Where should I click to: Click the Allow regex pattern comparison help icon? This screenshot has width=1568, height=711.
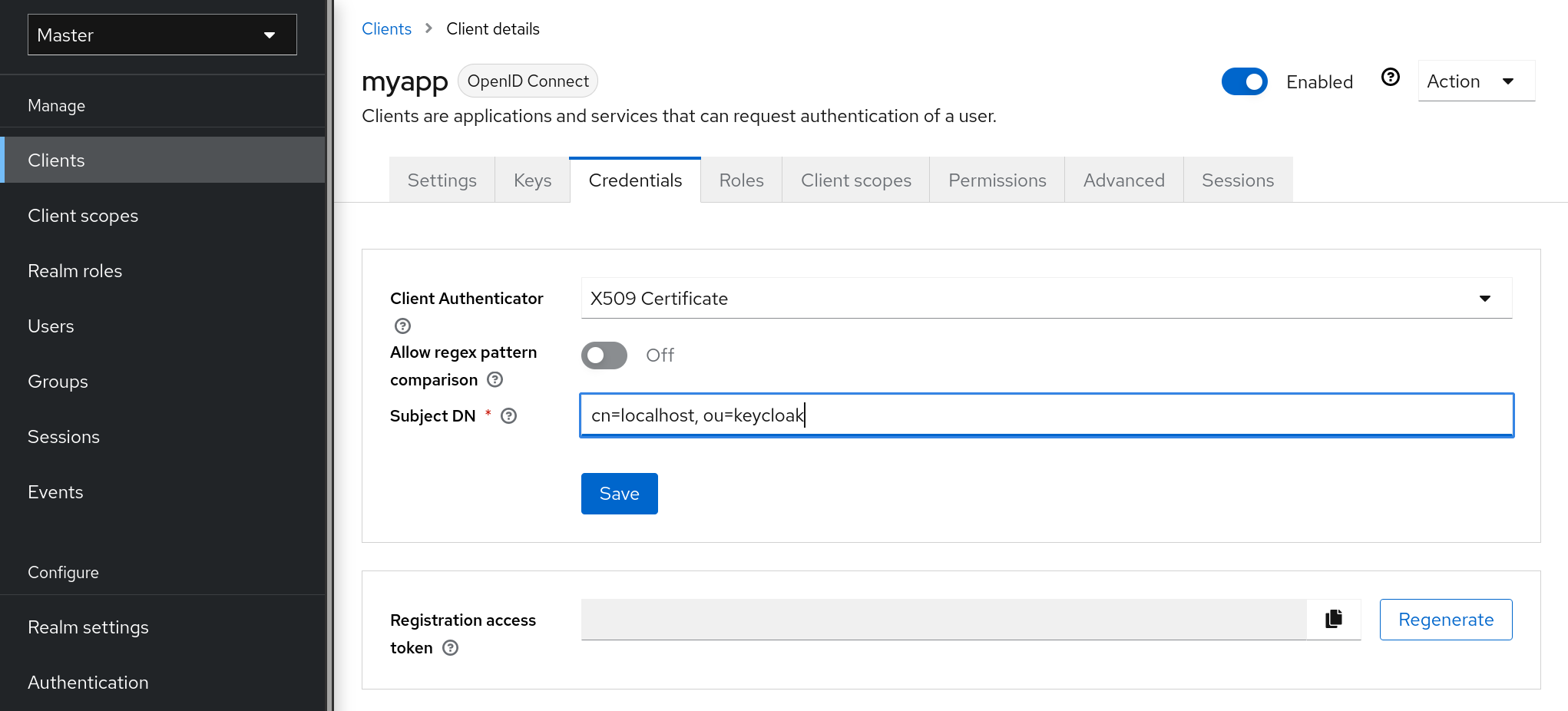tap(495, 379)
